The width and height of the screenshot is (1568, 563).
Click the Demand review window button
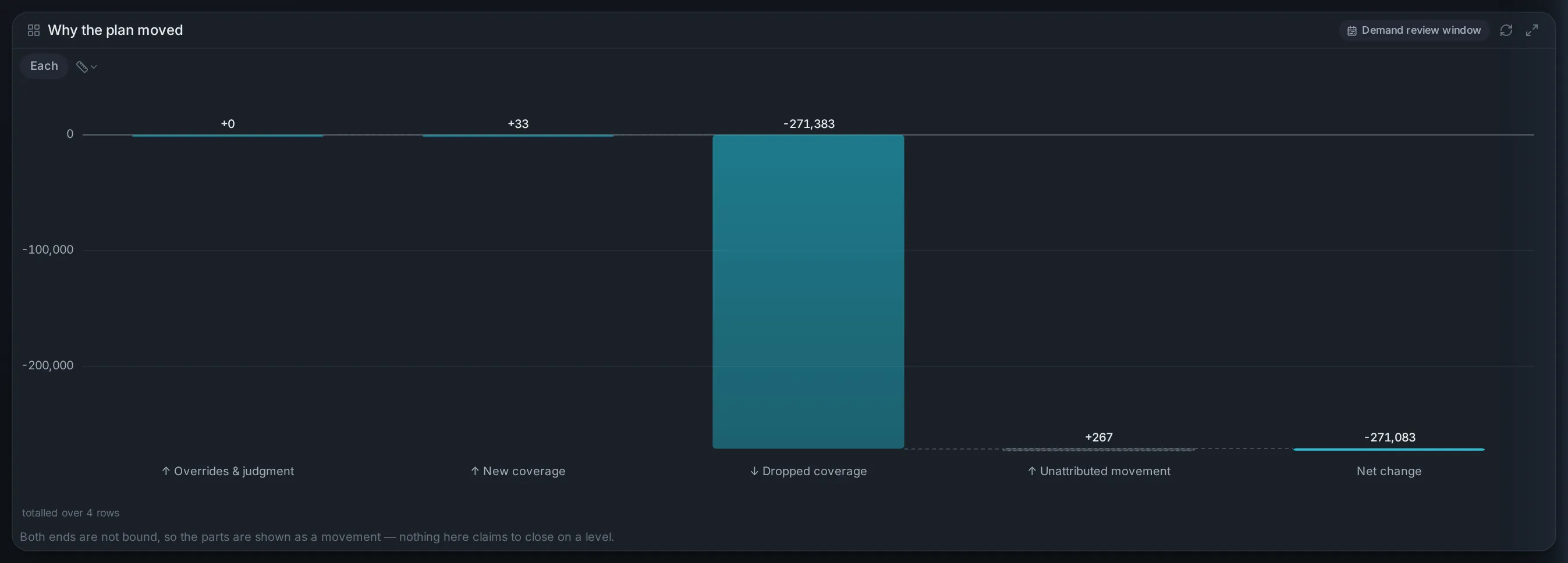pyautogui.click(x=1413, y=30)
